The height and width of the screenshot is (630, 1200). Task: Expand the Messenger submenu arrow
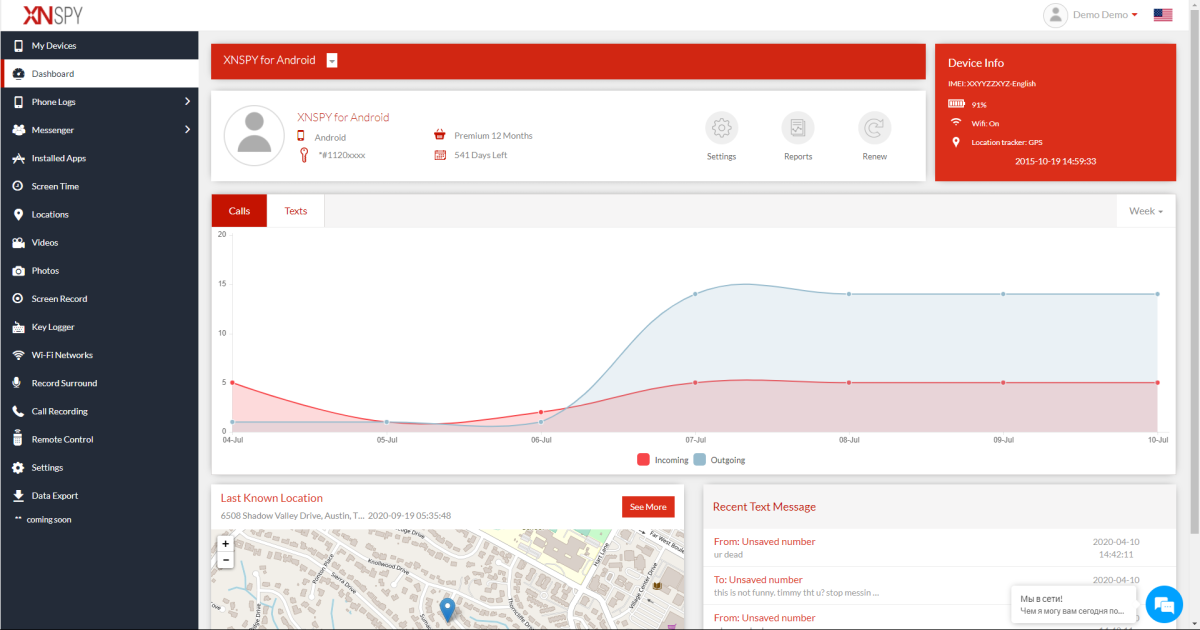(187, 130)
